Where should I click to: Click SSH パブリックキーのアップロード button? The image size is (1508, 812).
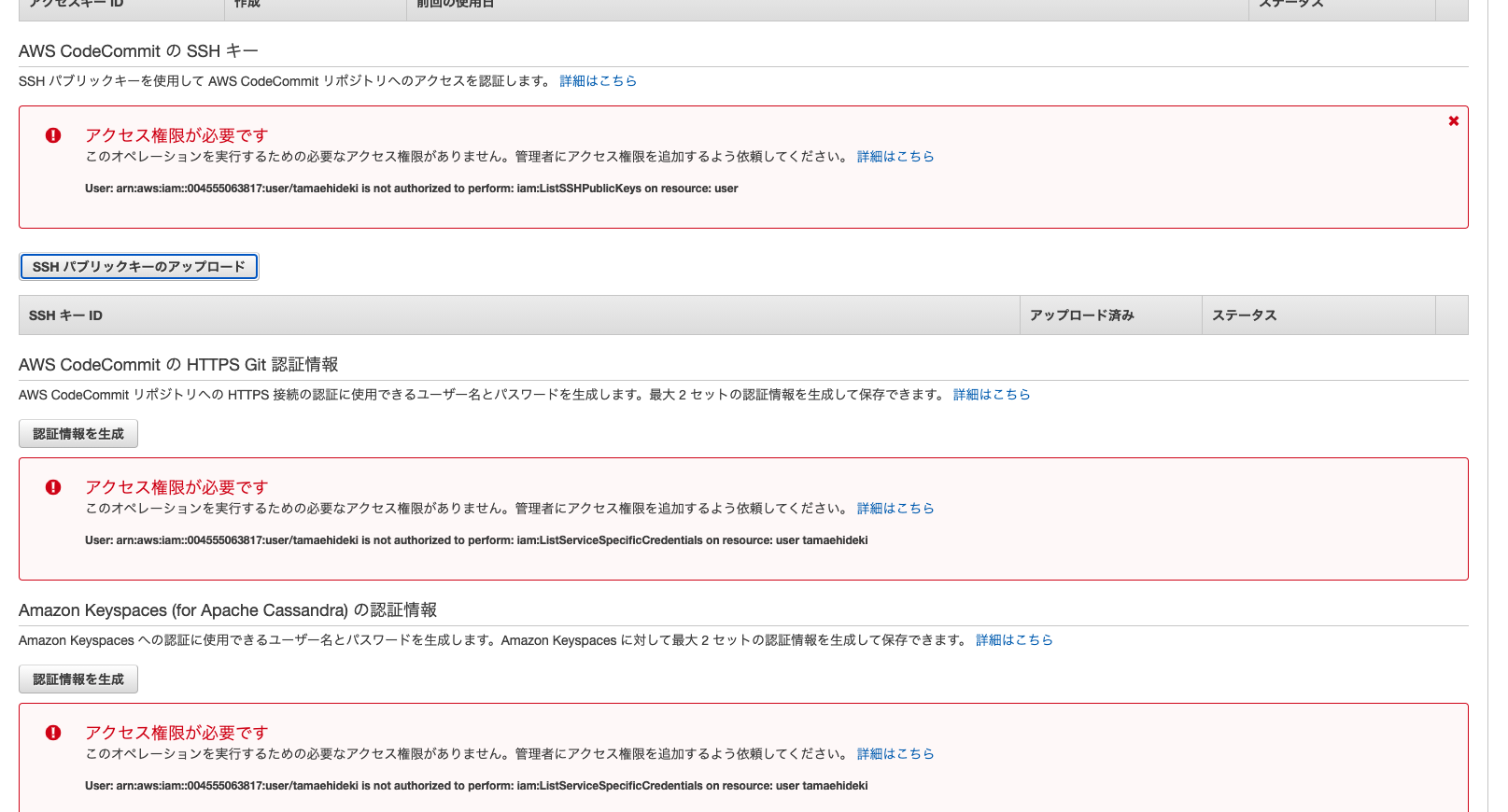pos(139,267)
